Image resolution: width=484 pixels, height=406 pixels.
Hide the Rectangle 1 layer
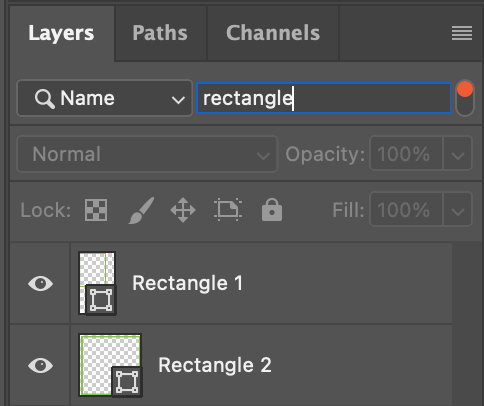[41, 284]
